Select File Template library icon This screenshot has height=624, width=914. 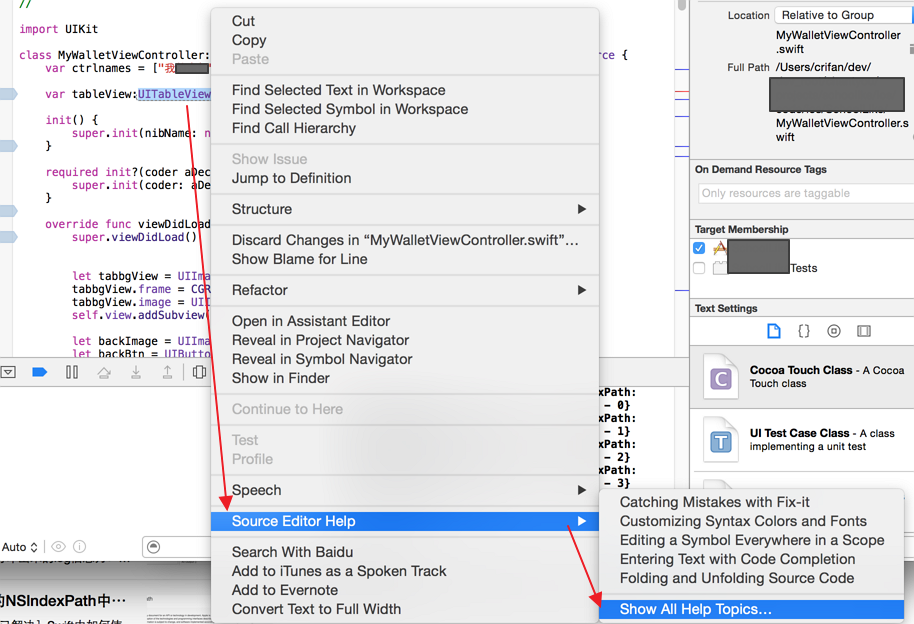pyautogui.click(x=774, y=331)
